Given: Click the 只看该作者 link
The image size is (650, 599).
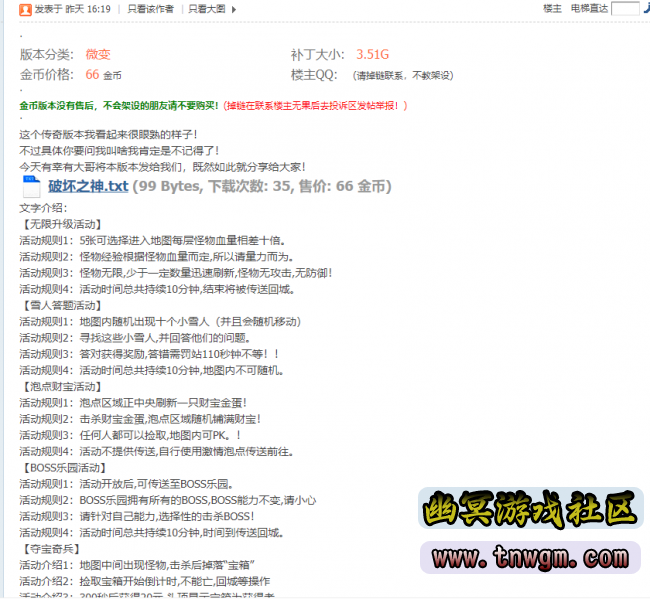Looking at the screenshot, I should [150, 9].
